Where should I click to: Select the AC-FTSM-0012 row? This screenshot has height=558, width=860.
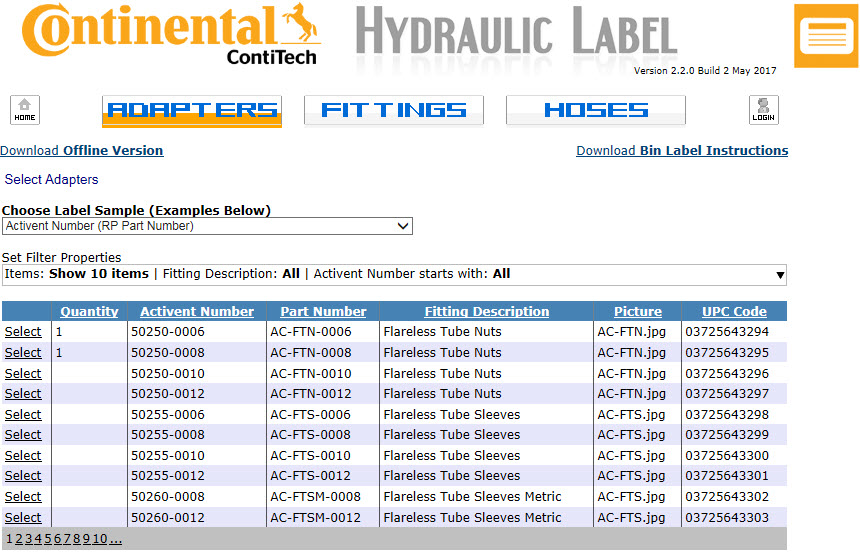point(23,518)
